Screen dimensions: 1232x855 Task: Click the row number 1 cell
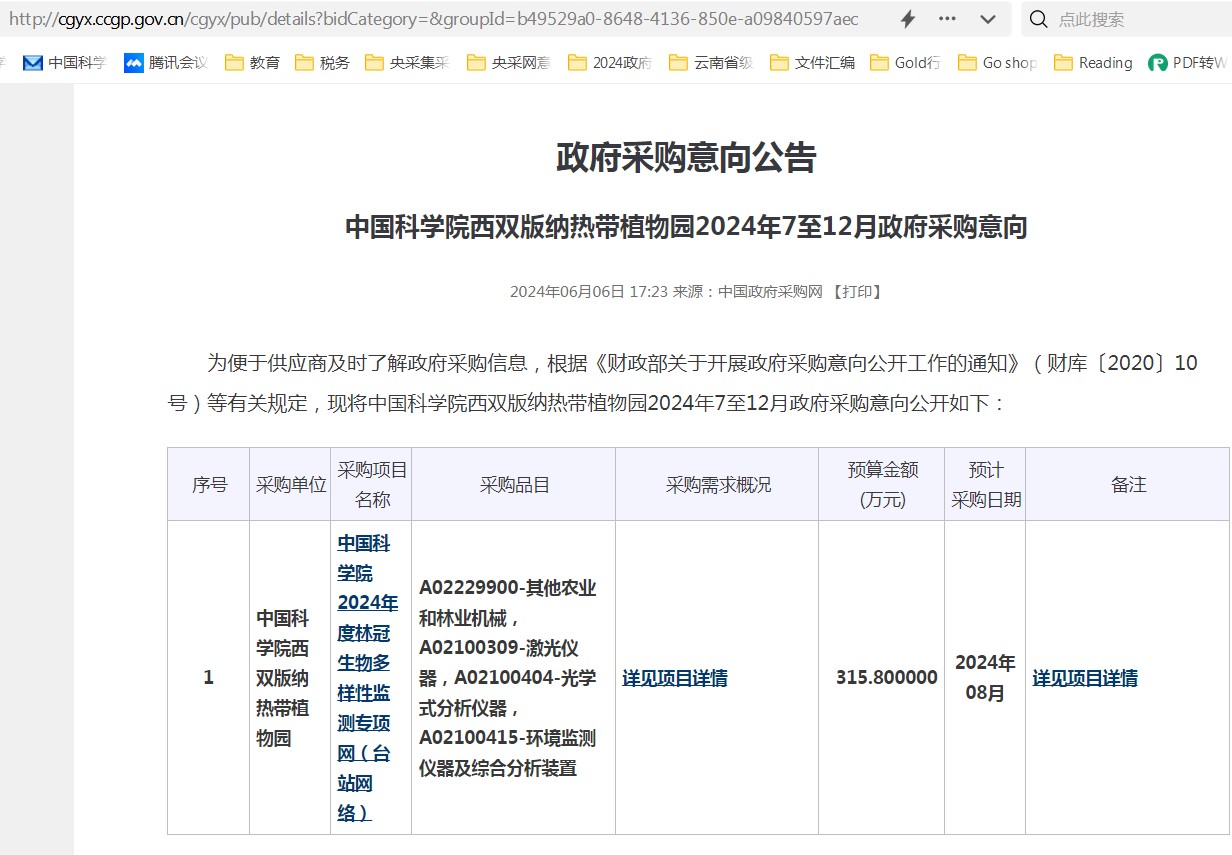[209, 678]
